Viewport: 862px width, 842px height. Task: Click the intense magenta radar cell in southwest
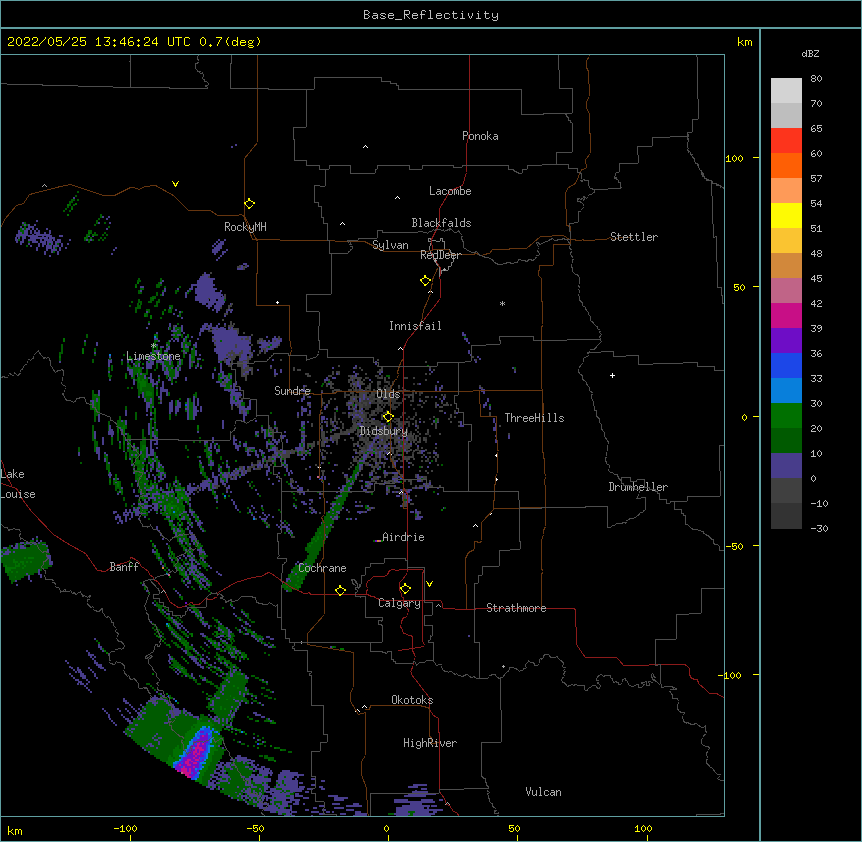point(196,753)
